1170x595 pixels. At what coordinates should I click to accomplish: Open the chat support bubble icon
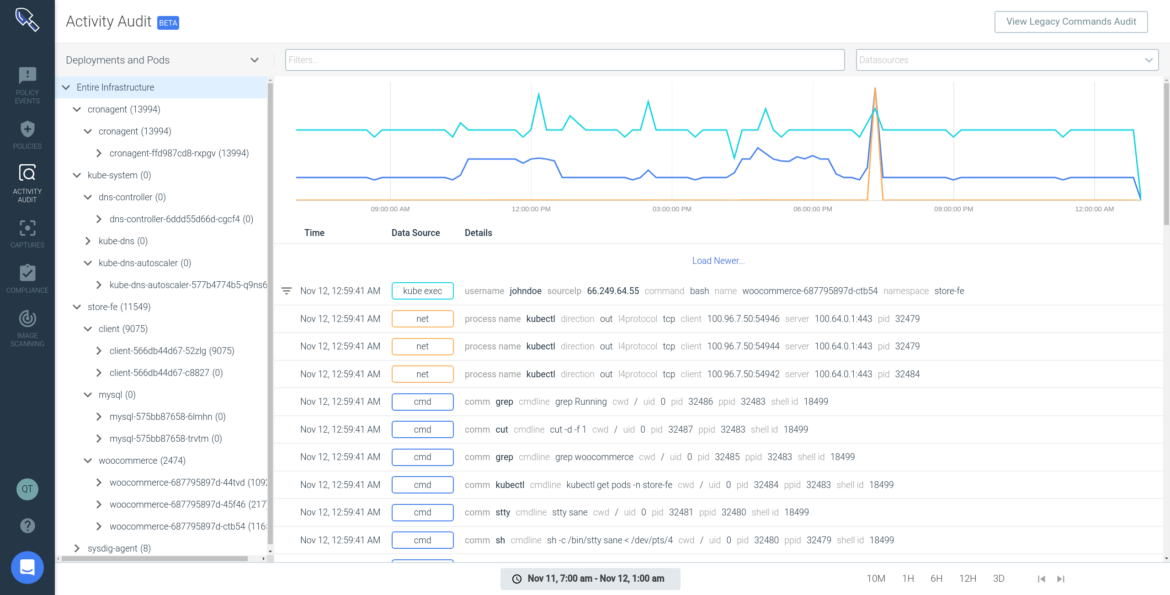click(x=27, y=567)
